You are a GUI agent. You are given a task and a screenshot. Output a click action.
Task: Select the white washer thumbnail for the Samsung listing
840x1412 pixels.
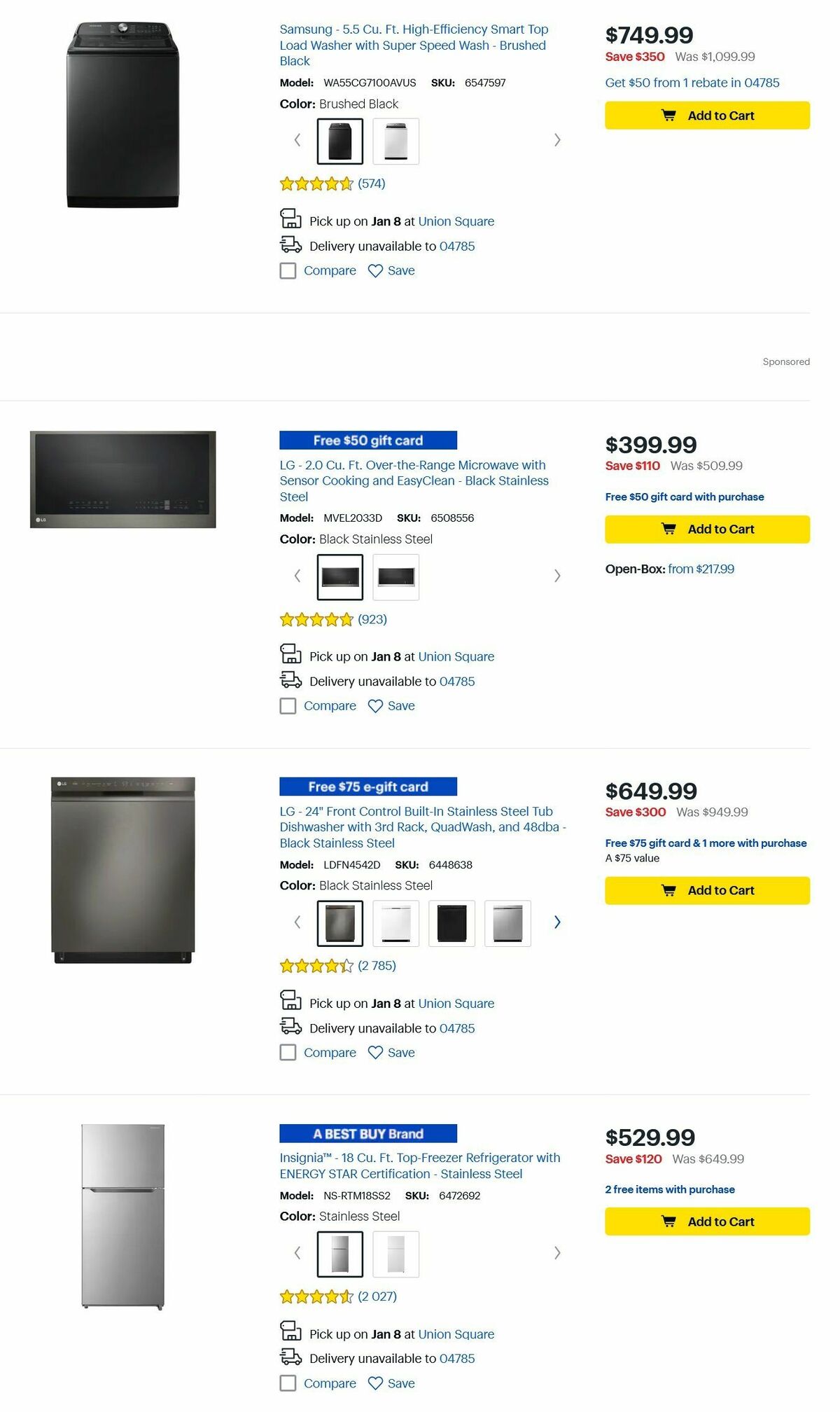click(x=395, y=140)
